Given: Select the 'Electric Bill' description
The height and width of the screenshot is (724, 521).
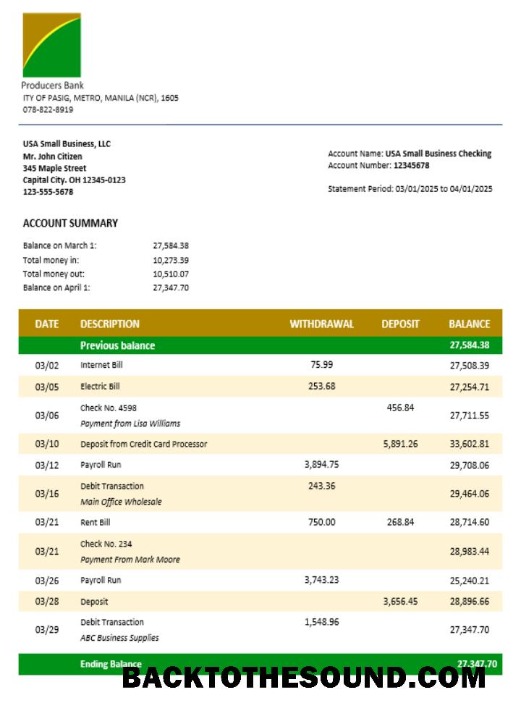Looking at the screenshot, I should (x=100, y=386).
